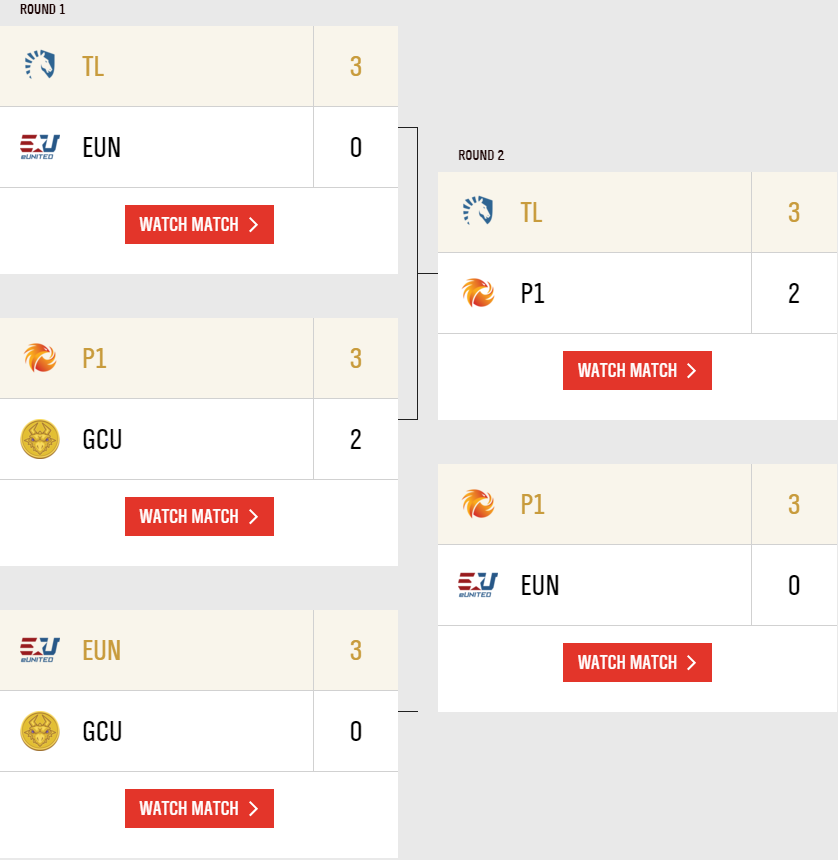Click eUnited logo in TL vs EUN match
Screen dimensions: 838x860
point(40,147)
